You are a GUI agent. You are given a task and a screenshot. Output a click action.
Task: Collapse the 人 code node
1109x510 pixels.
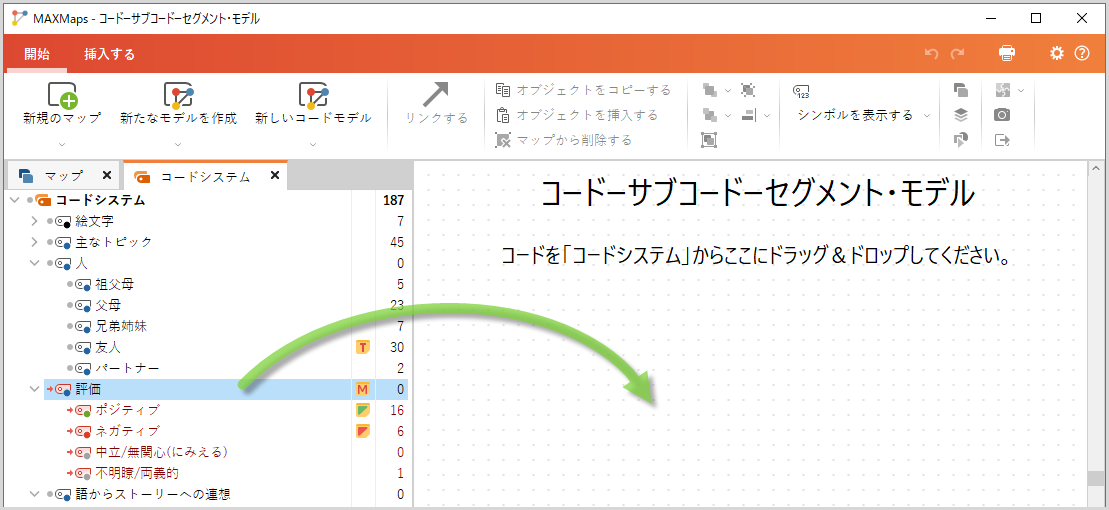tap(34, 264)
